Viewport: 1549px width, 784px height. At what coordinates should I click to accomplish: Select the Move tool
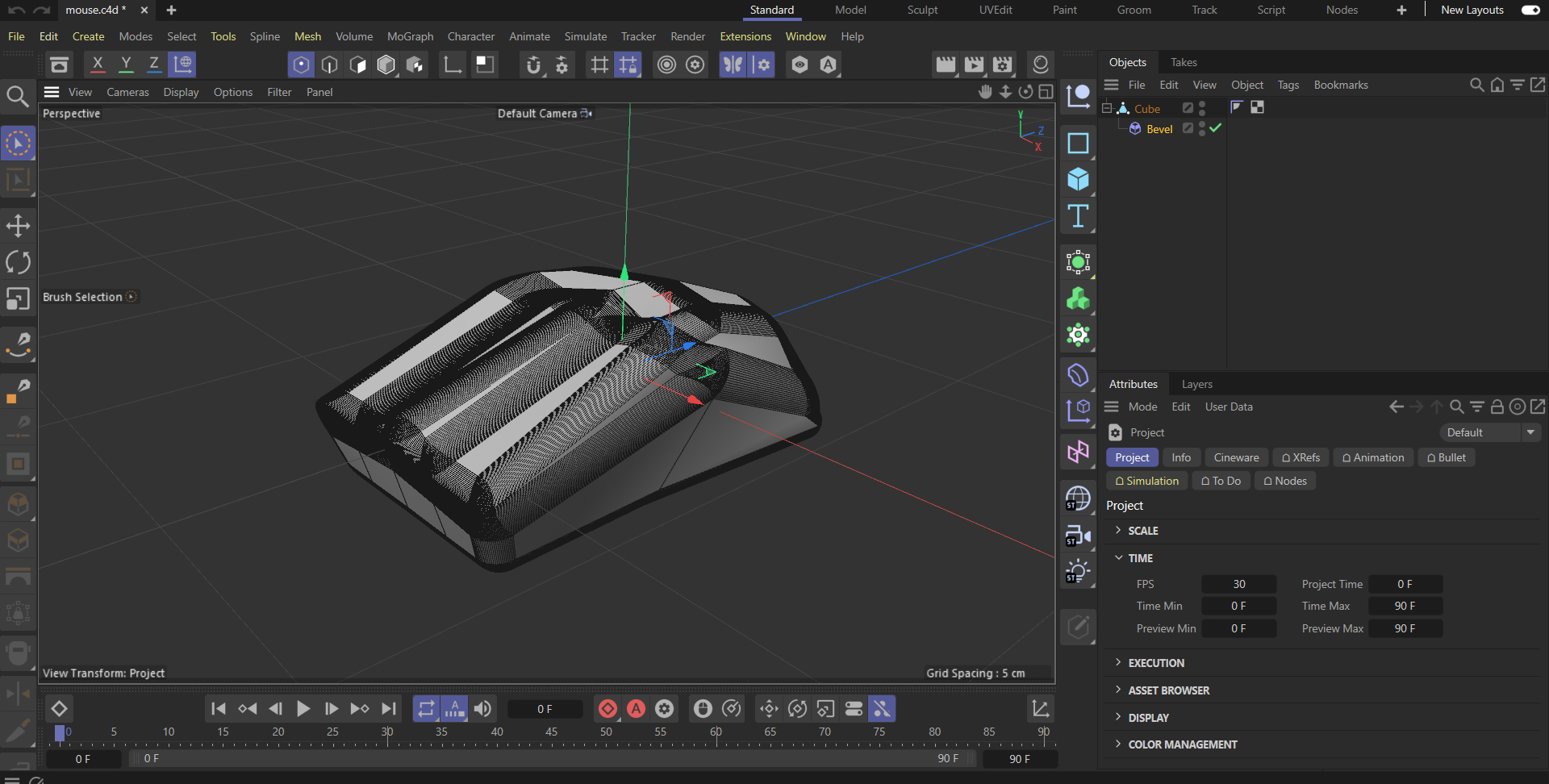tap(18, 225)
